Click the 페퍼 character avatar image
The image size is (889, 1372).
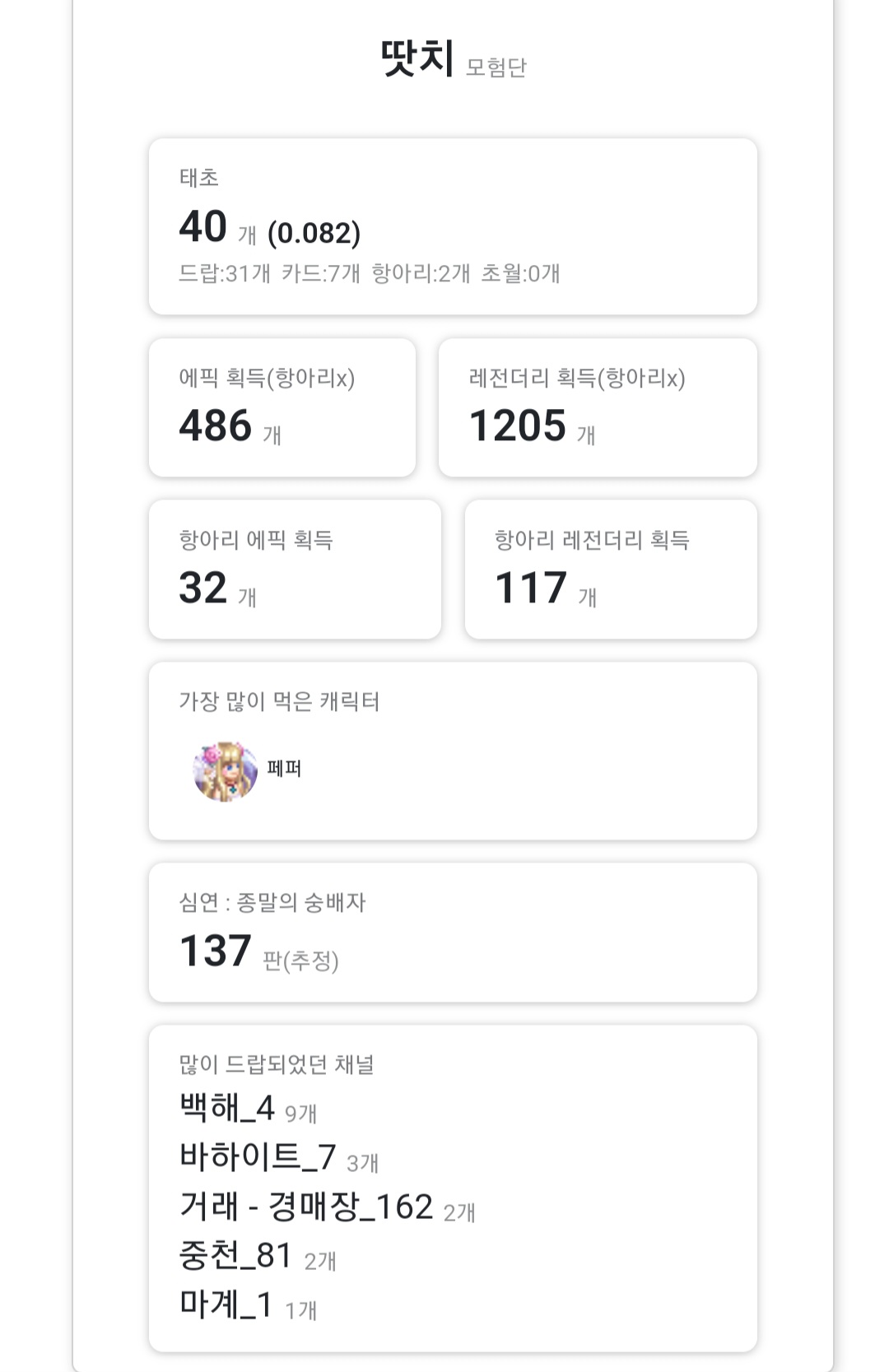click(225, 771)
